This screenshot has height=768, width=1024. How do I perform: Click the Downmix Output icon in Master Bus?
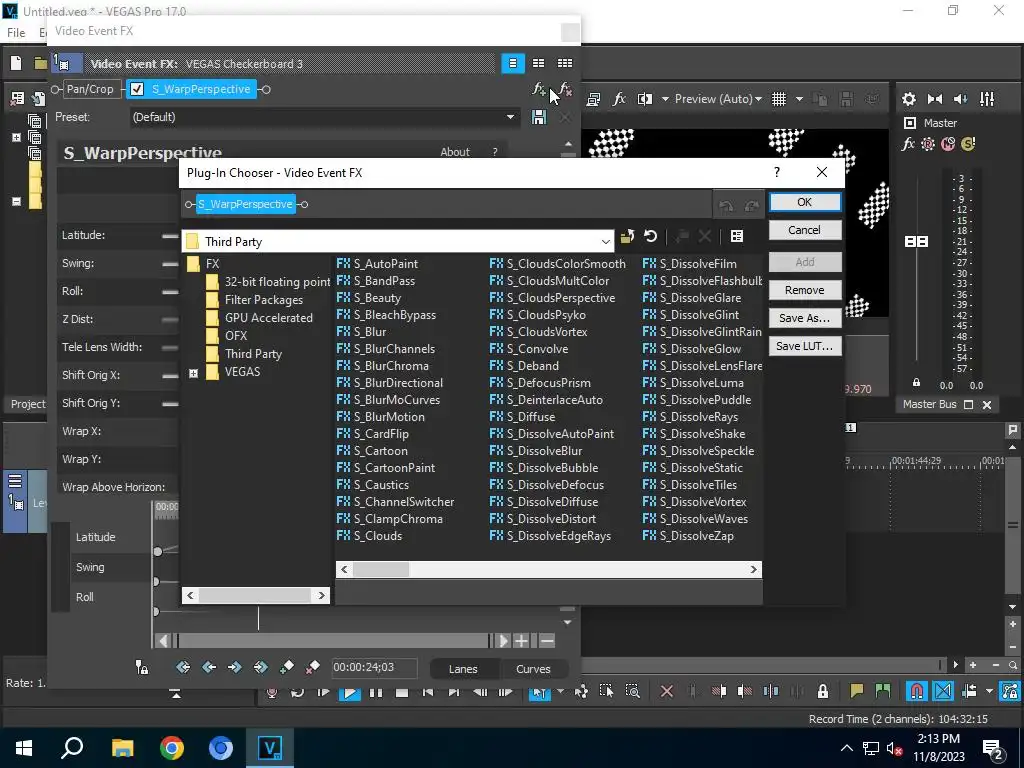pos(935,99)
